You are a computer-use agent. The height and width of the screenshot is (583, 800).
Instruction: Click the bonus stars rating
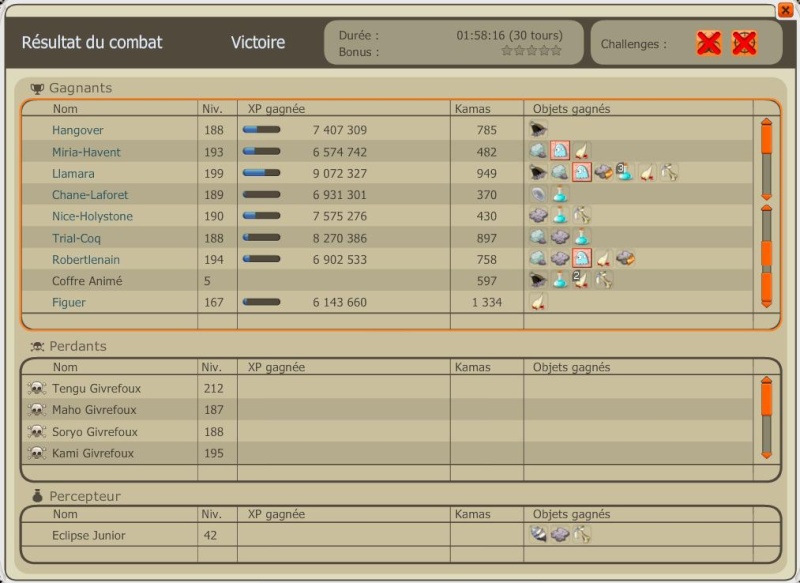pyautogui.click(x=531, y=50)
